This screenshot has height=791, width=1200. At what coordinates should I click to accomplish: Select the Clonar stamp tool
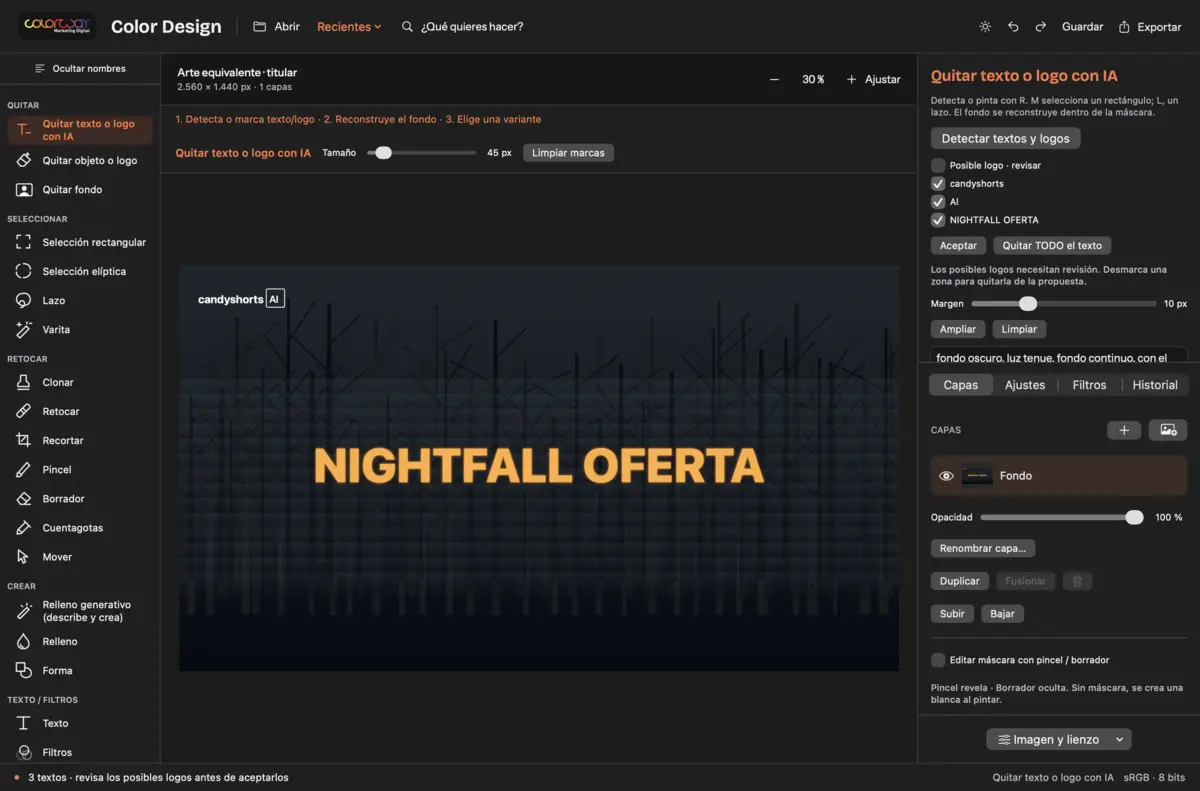tap(80, 382)
